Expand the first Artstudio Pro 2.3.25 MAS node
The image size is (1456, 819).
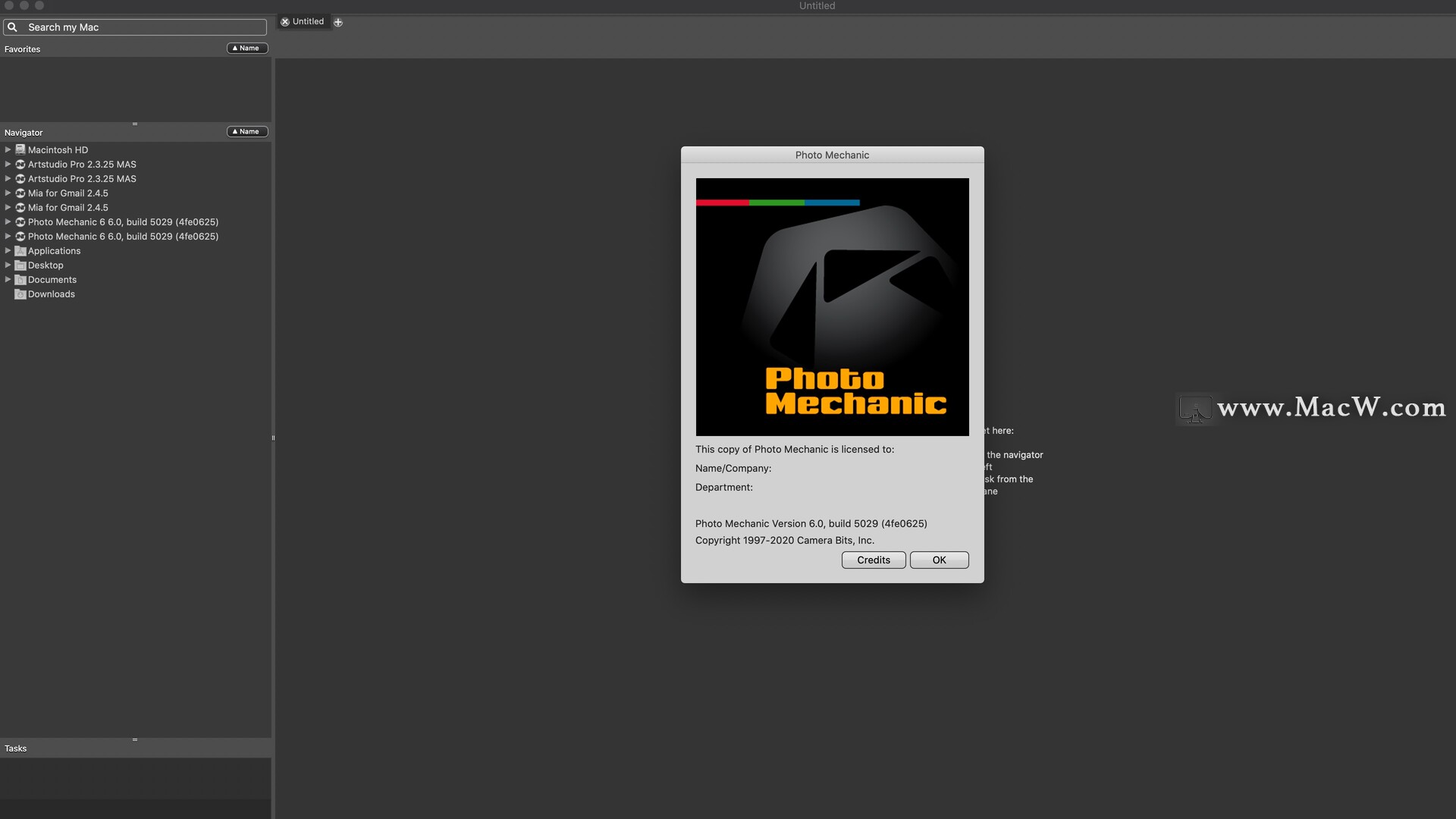8,165
